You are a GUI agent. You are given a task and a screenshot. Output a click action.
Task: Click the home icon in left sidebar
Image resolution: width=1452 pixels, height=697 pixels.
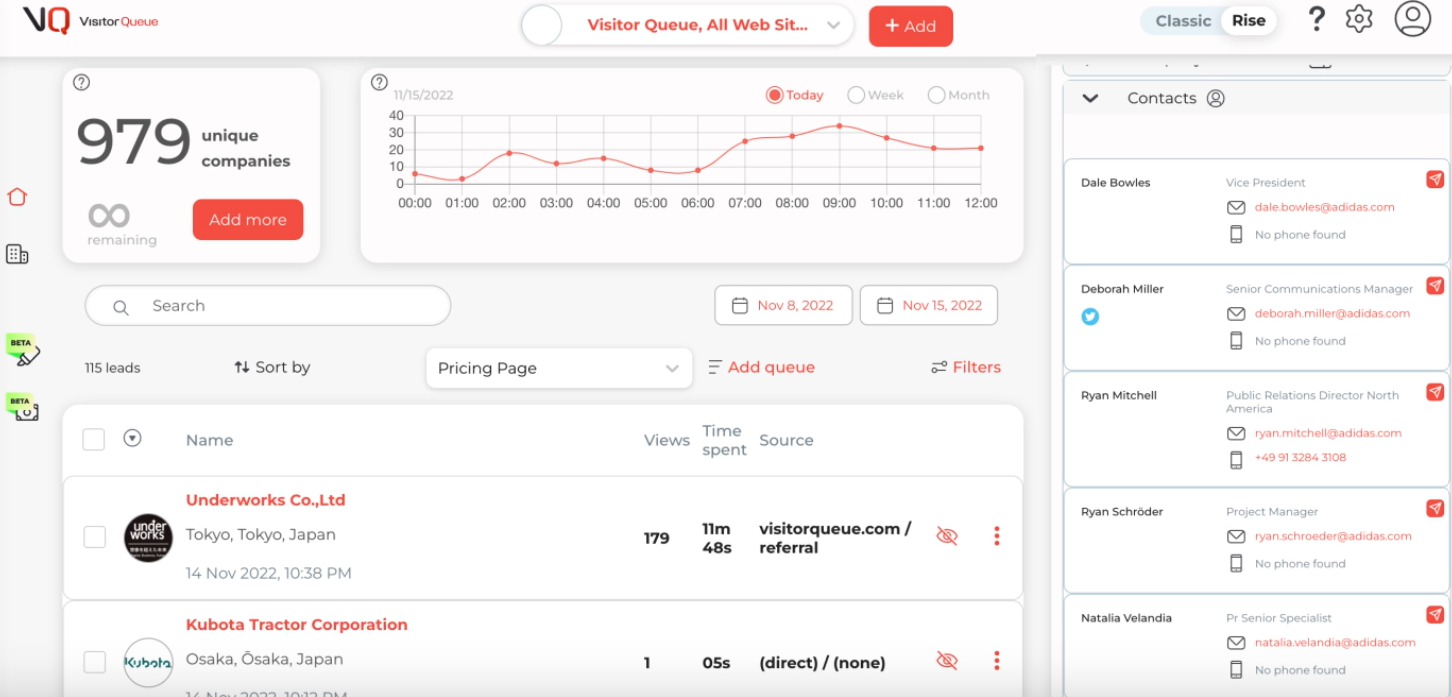coord(17,197)
